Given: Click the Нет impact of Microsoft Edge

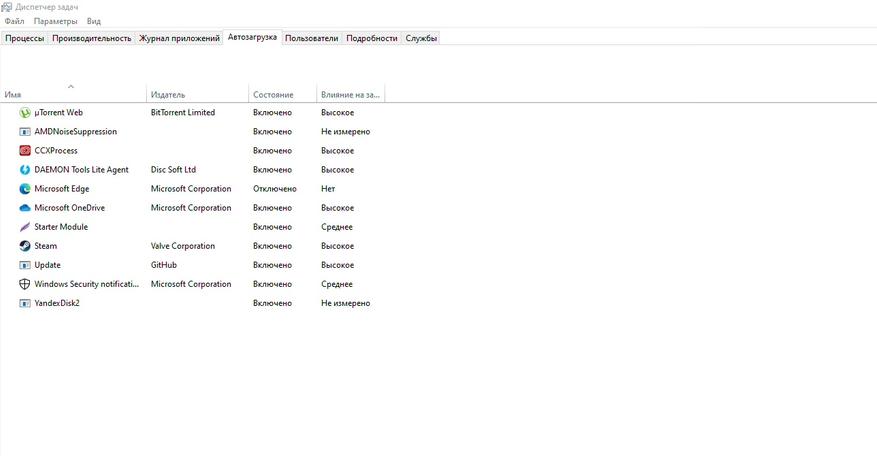Looking at the screenshot, I should pos(328,189).
